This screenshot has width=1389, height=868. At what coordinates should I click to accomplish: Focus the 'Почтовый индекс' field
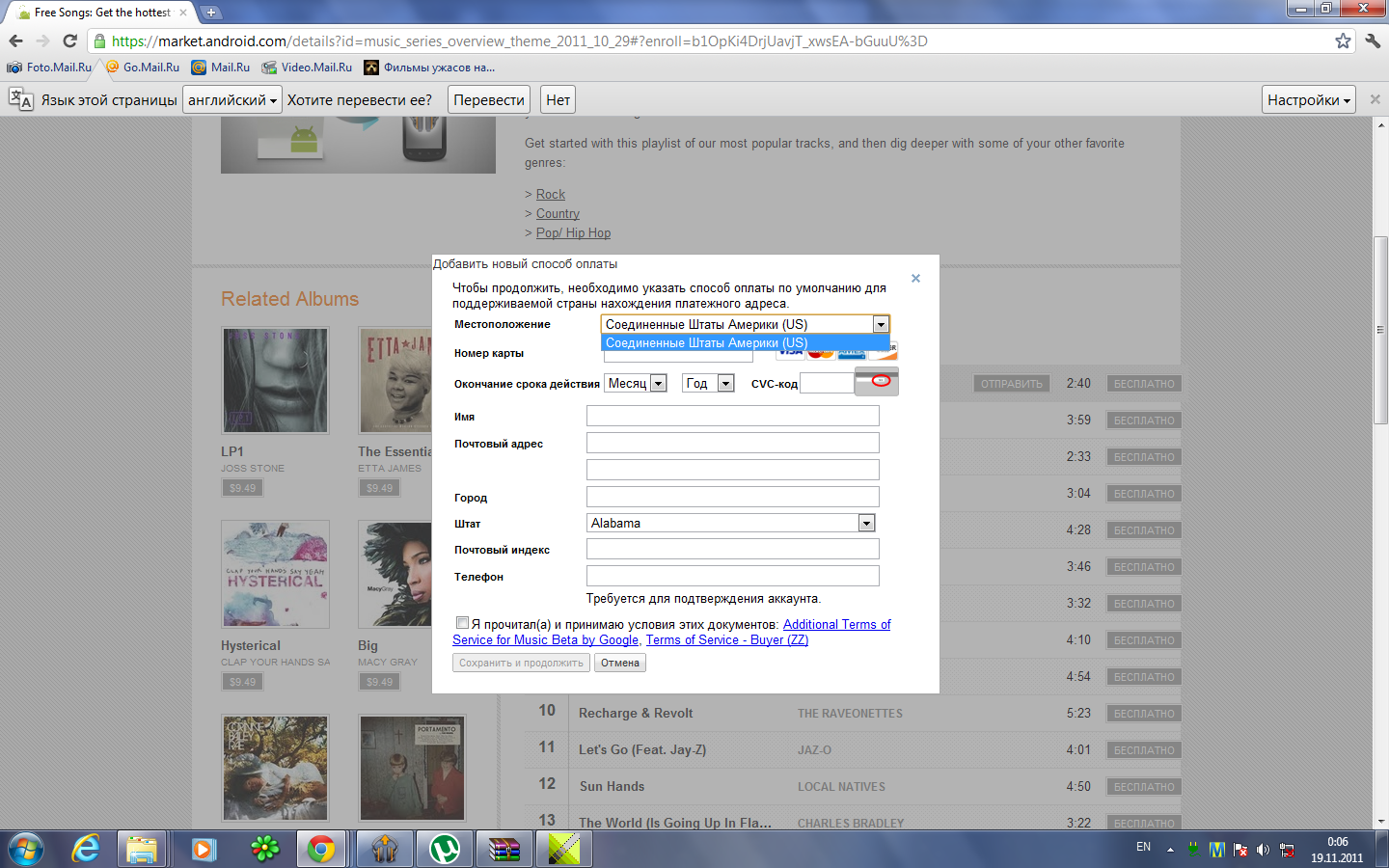click(x=733, y=549)
